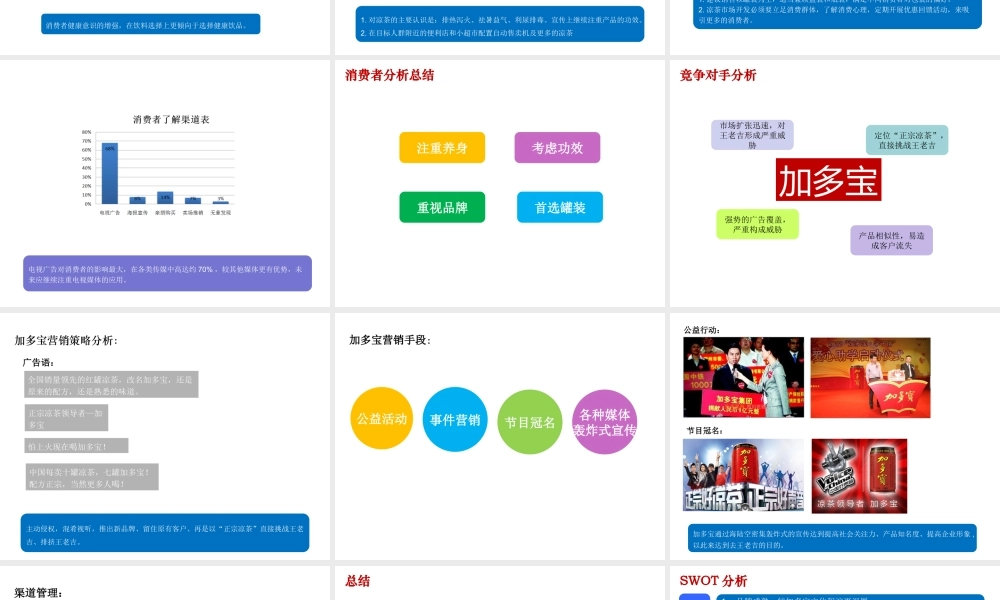Click the 事件营销 blue circle
Screen dimensions: 1000x600
point(455,420)
